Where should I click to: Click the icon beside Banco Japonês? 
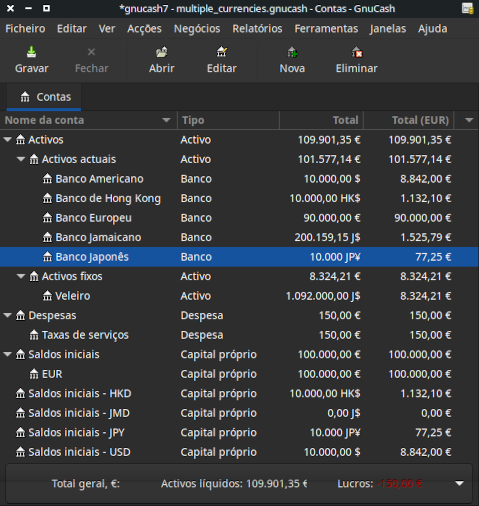[47, 257]
